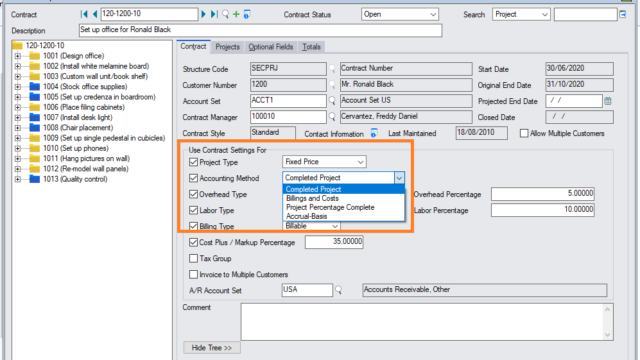The width and height of the screenshot is (640, 360).
Task: Switch to Totals tab
Action: click(x=311, y=47)
